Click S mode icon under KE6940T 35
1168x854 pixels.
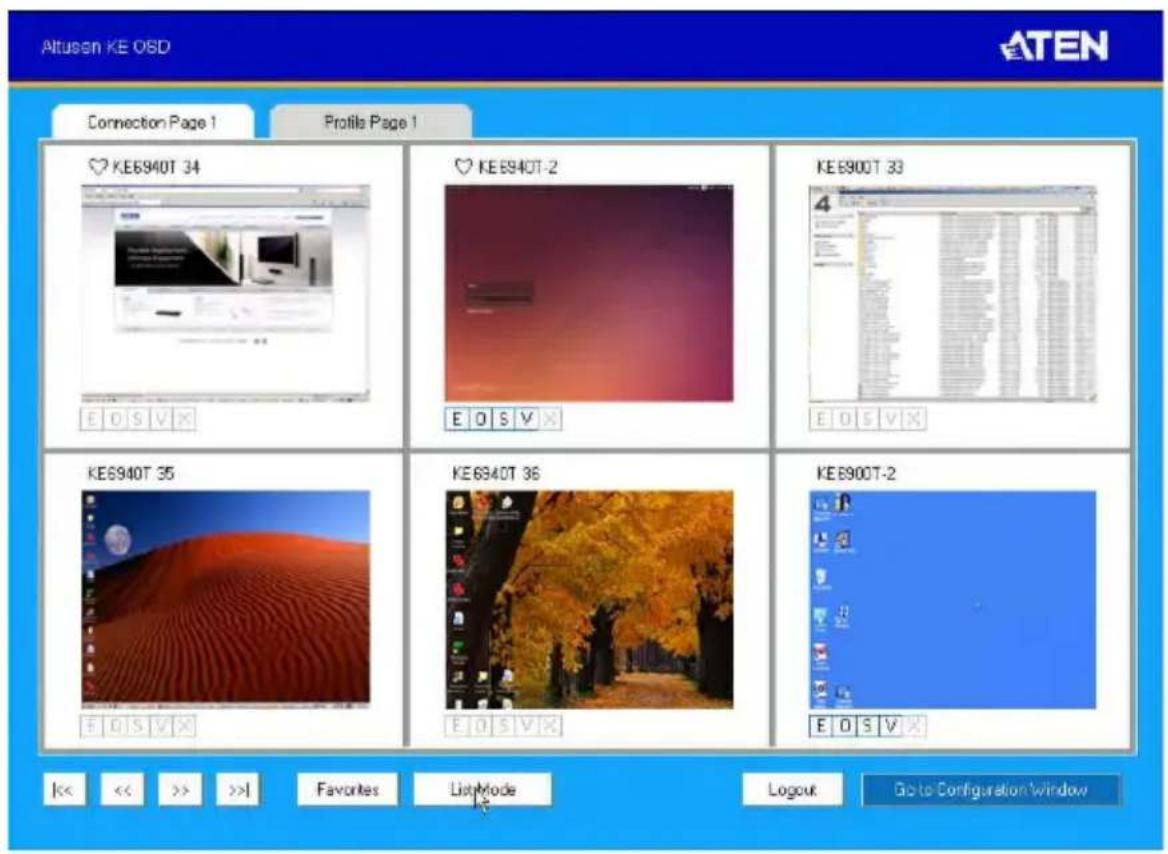[137, 725]
